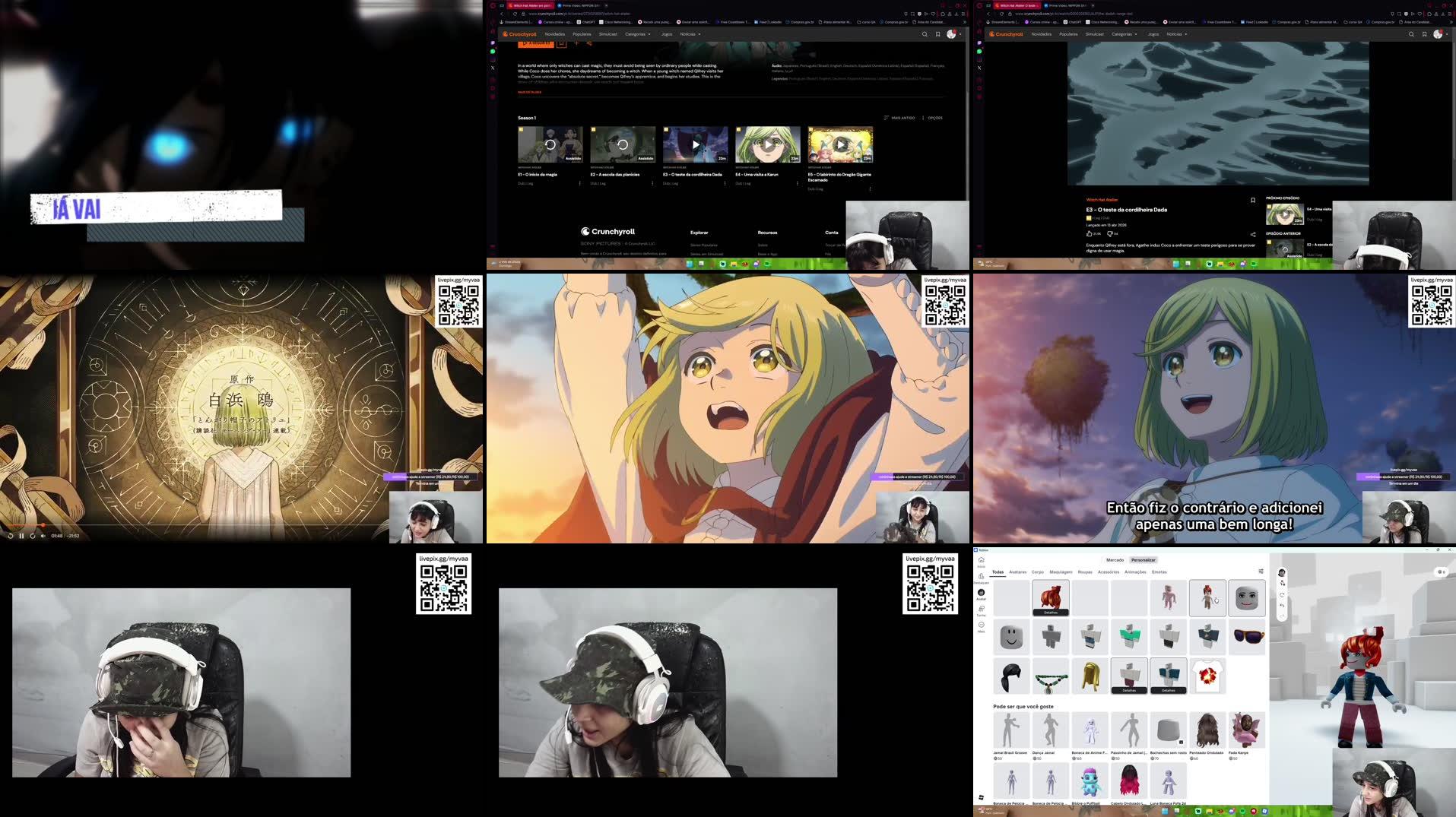Expand Categorias dropdown in episode player window
This screenshot has height=817, width=1456.
(x=1125, y=34)
